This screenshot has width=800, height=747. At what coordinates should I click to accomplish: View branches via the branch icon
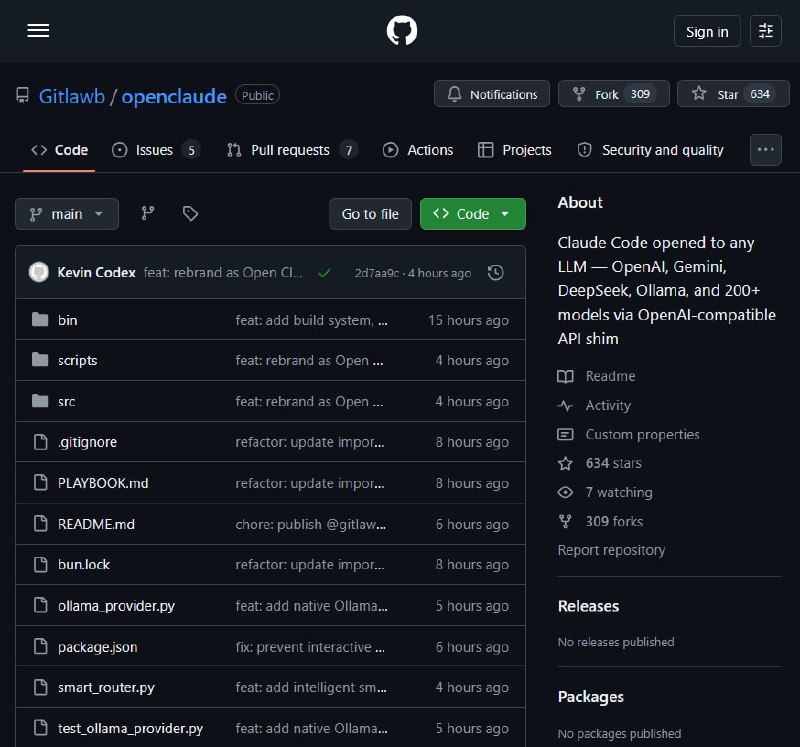(148, 213)
